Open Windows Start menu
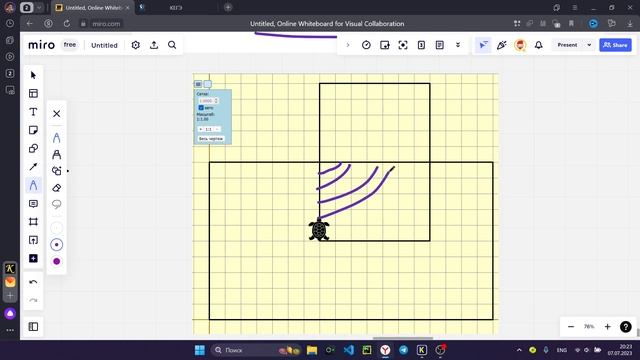Image resolution: width=640 pixels, height=360 pixels. [x=200, y=350]
